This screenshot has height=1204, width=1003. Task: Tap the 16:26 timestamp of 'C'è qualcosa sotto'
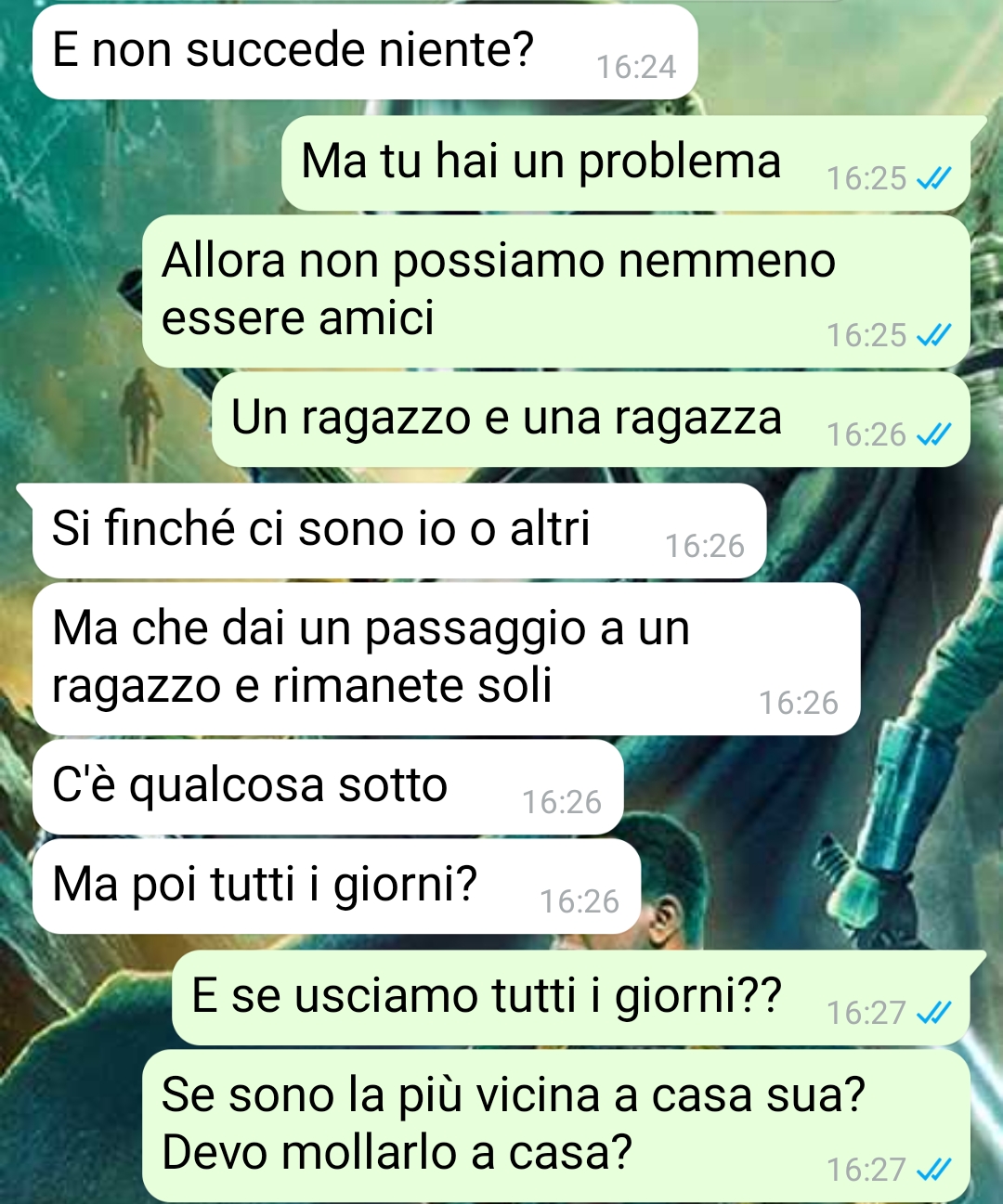click(x=562, y=802)
